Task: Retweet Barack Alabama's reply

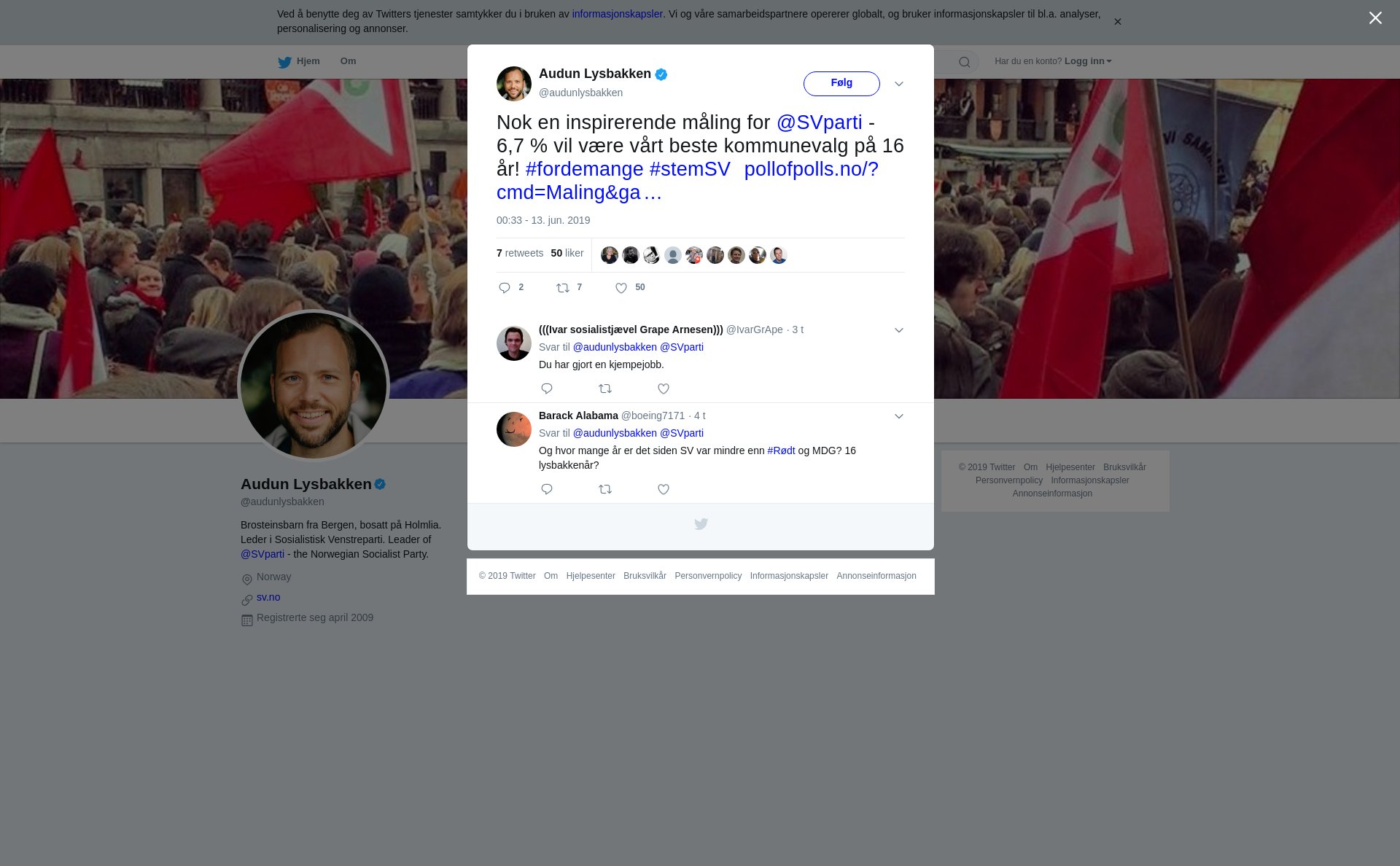Action: 605,489
